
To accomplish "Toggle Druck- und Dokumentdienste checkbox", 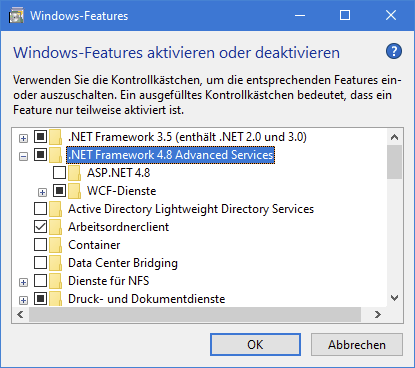I will click(x=40, y=299).
